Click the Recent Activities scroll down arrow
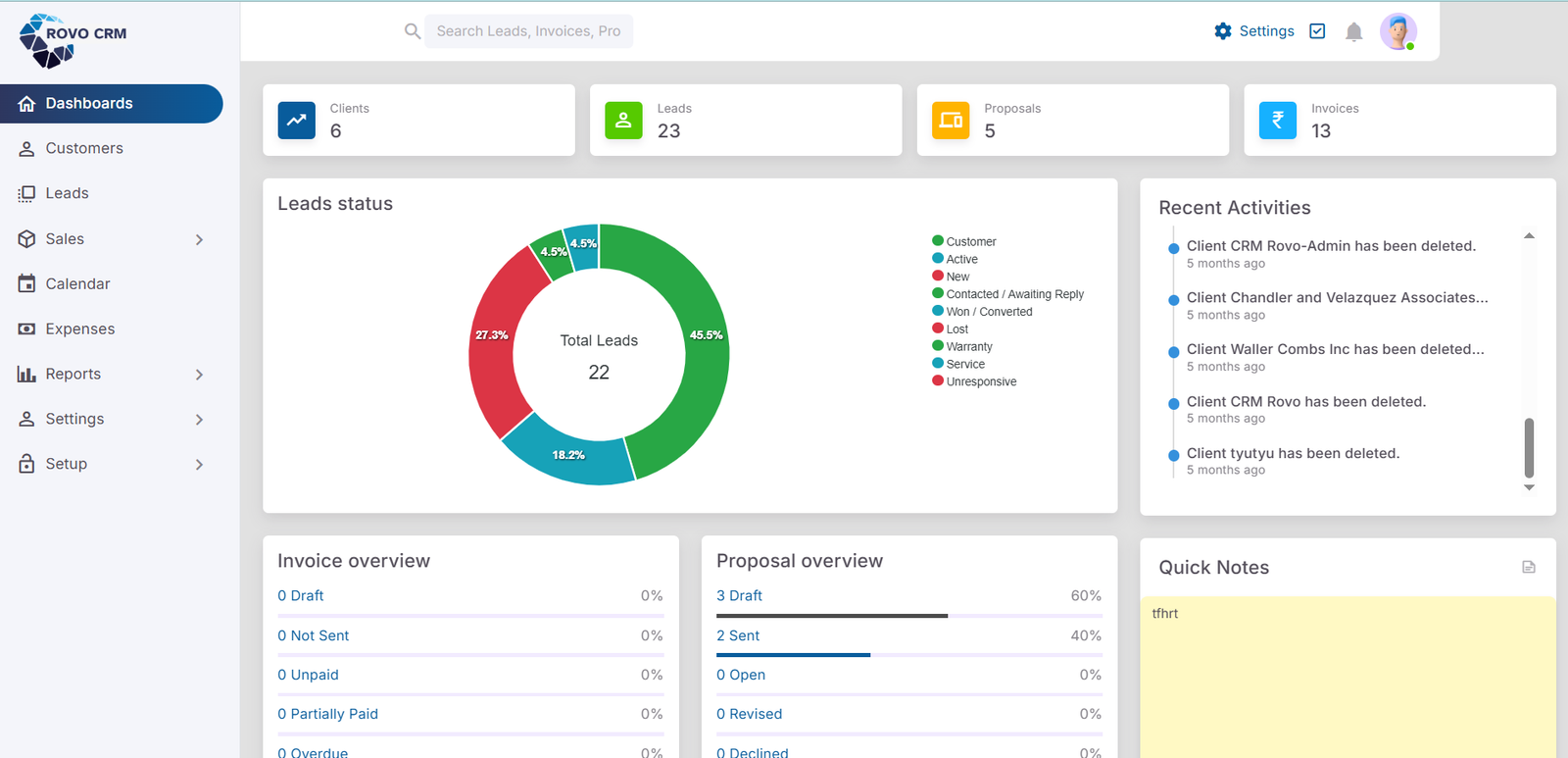Screen dimensions: 1568x758 [x=1529, y=487]
